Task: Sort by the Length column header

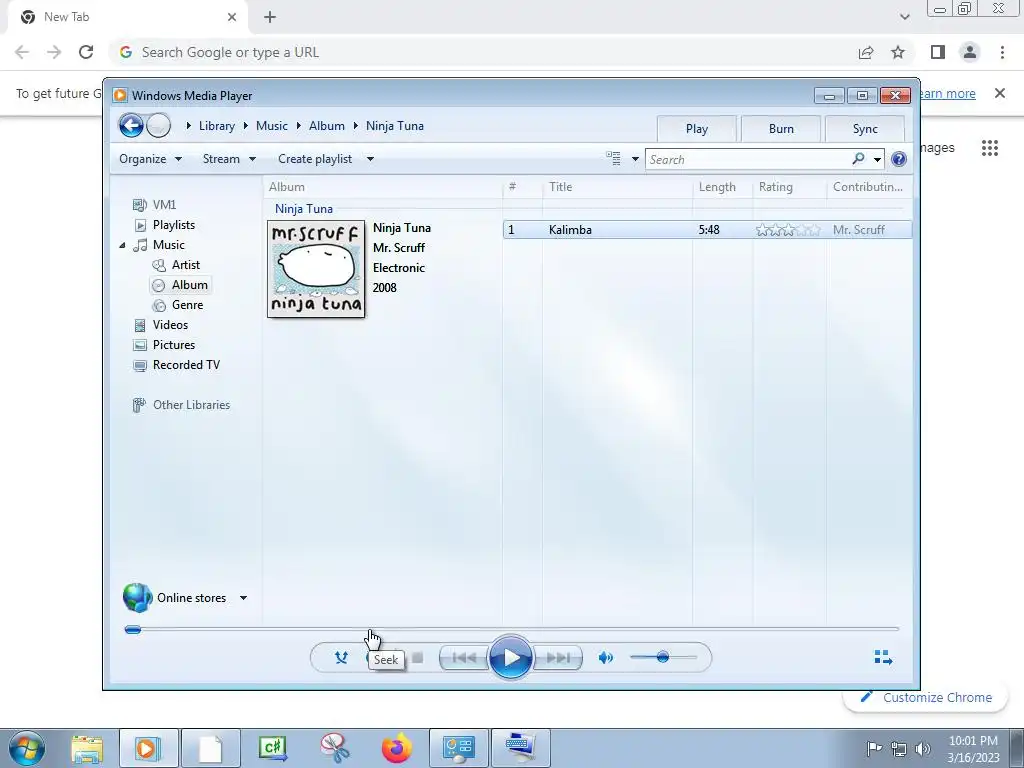Action: point(722,187)
